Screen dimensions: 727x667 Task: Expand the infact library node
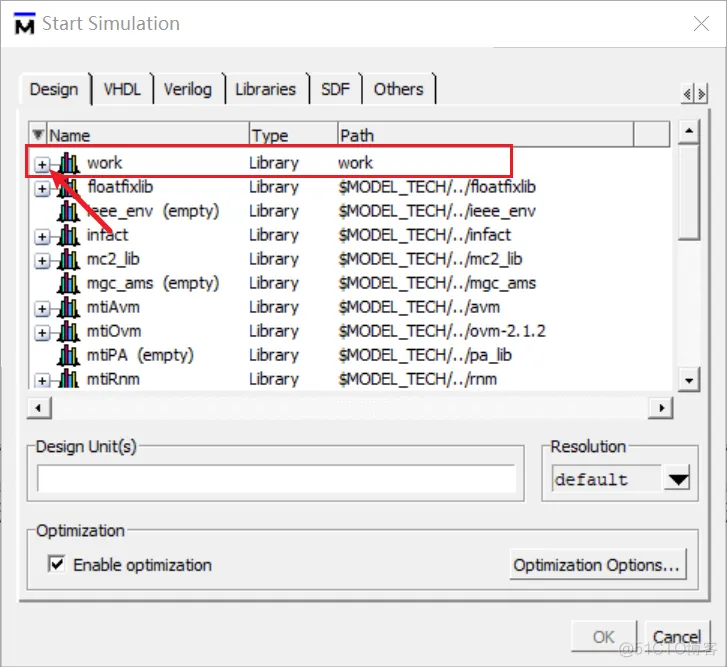(x=42, y=237)
